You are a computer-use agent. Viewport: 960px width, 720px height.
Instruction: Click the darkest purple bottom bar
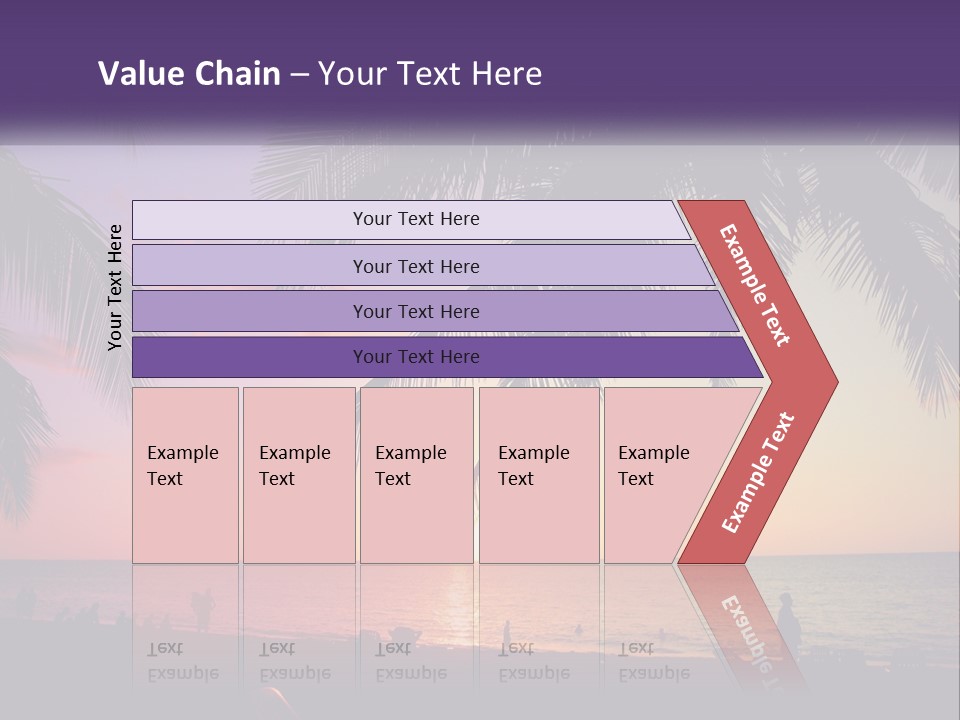[x=416, y=357]
